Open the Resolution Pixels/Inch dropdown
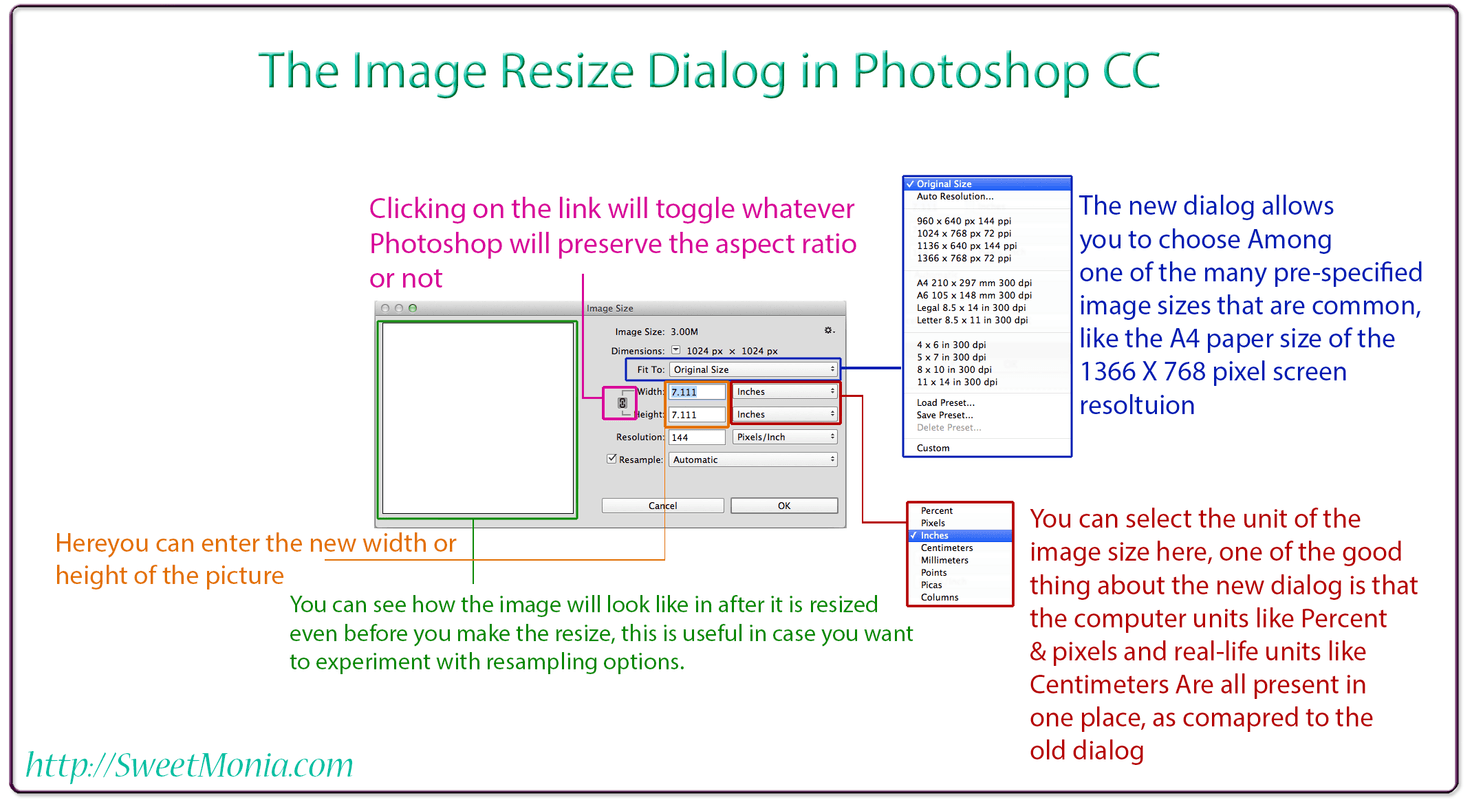 click(x=785, y=437)
